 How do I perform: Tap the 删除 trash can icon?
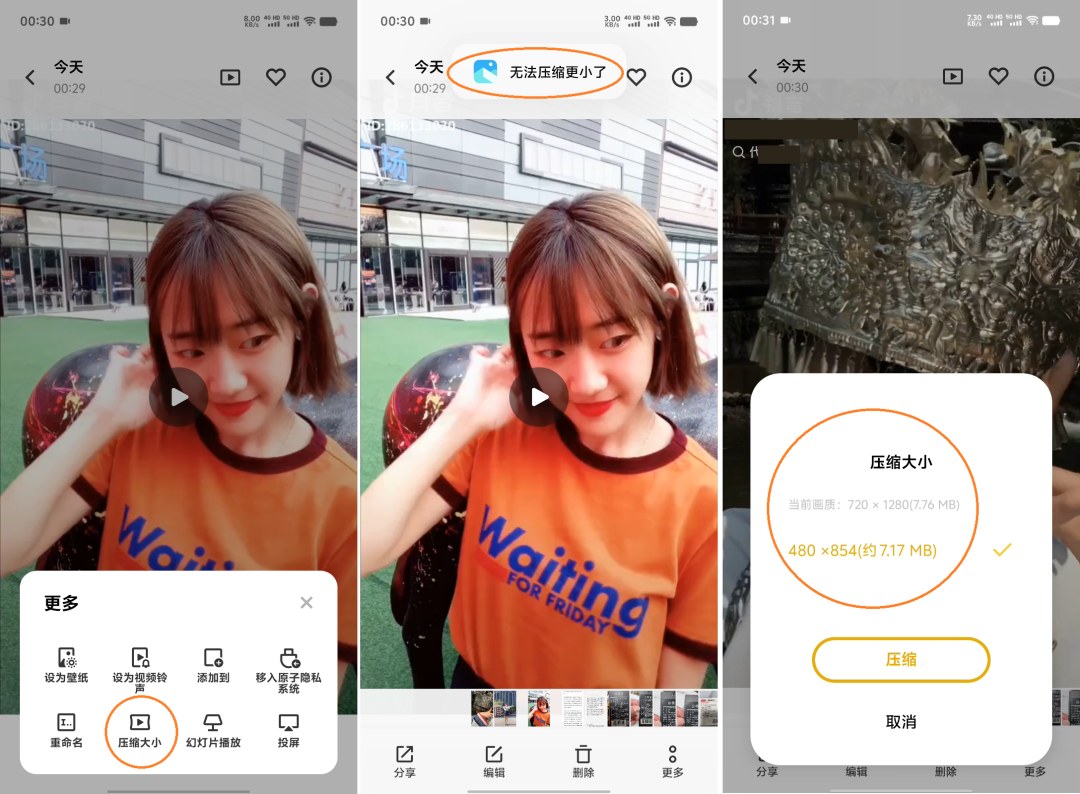[x=583, y=754]
